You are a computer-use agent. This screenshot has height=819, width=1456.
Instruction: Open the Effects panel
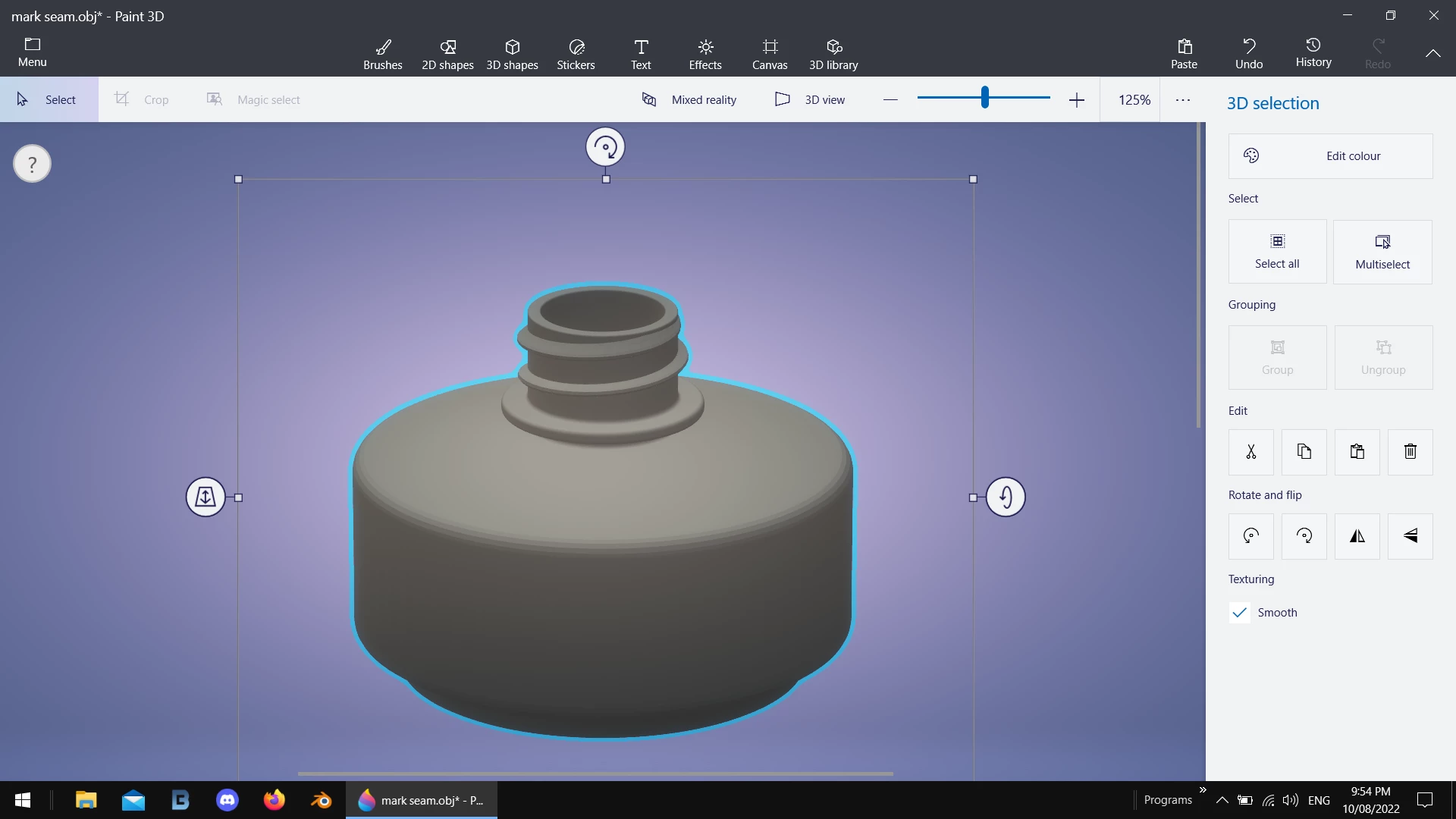[x=704, y=54]
